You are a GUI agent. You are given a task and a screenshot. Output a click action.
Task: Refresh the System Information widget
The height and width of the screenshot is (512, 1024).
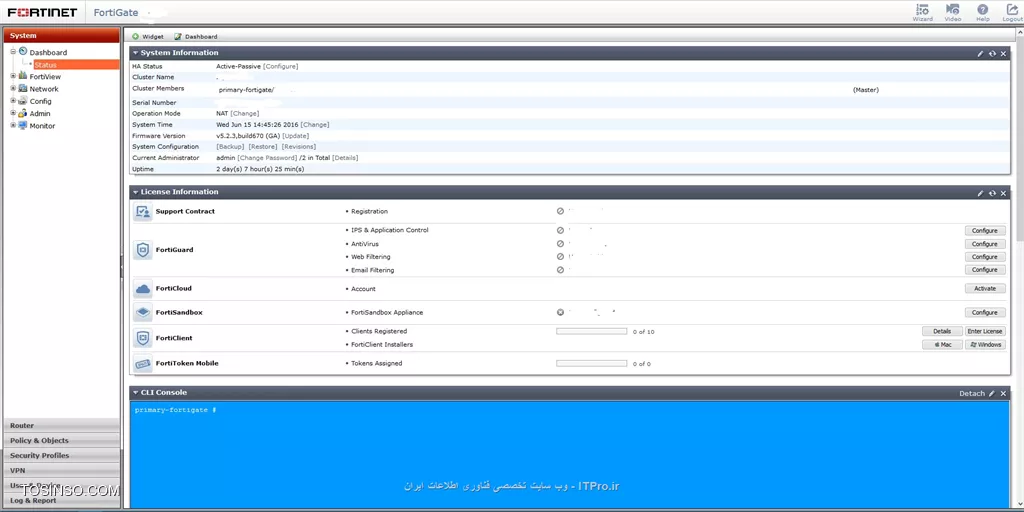(992, 54)
